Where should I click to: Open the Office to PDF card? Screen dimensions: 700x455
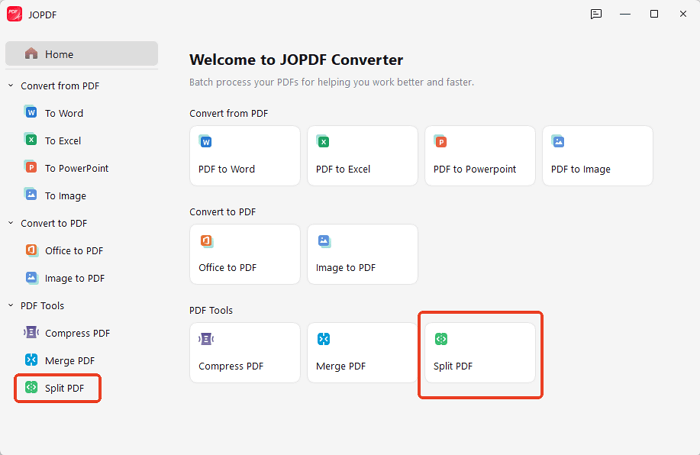tap(245, 254)
